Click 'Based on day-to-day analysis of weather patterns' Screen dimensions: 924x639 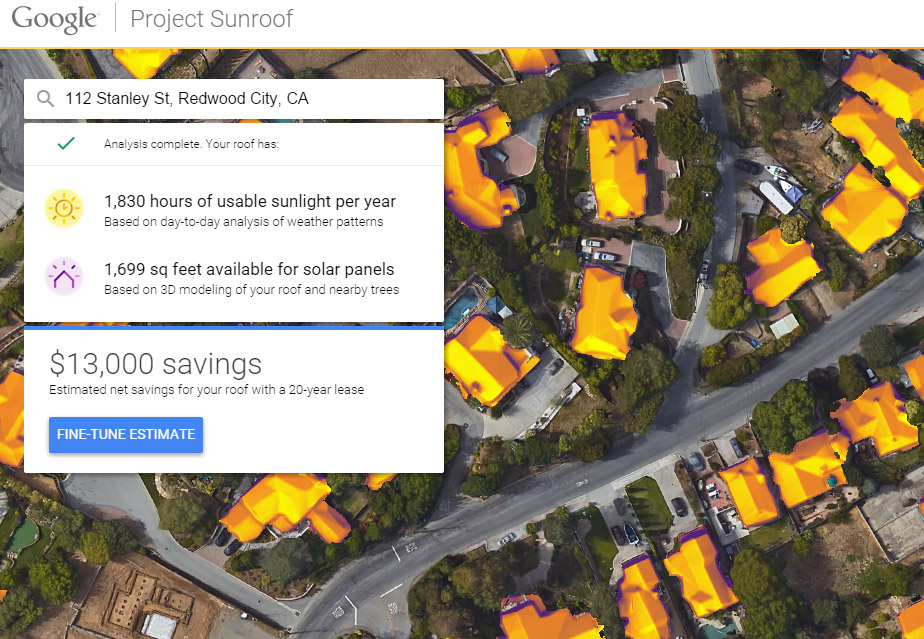pos(243,222)
